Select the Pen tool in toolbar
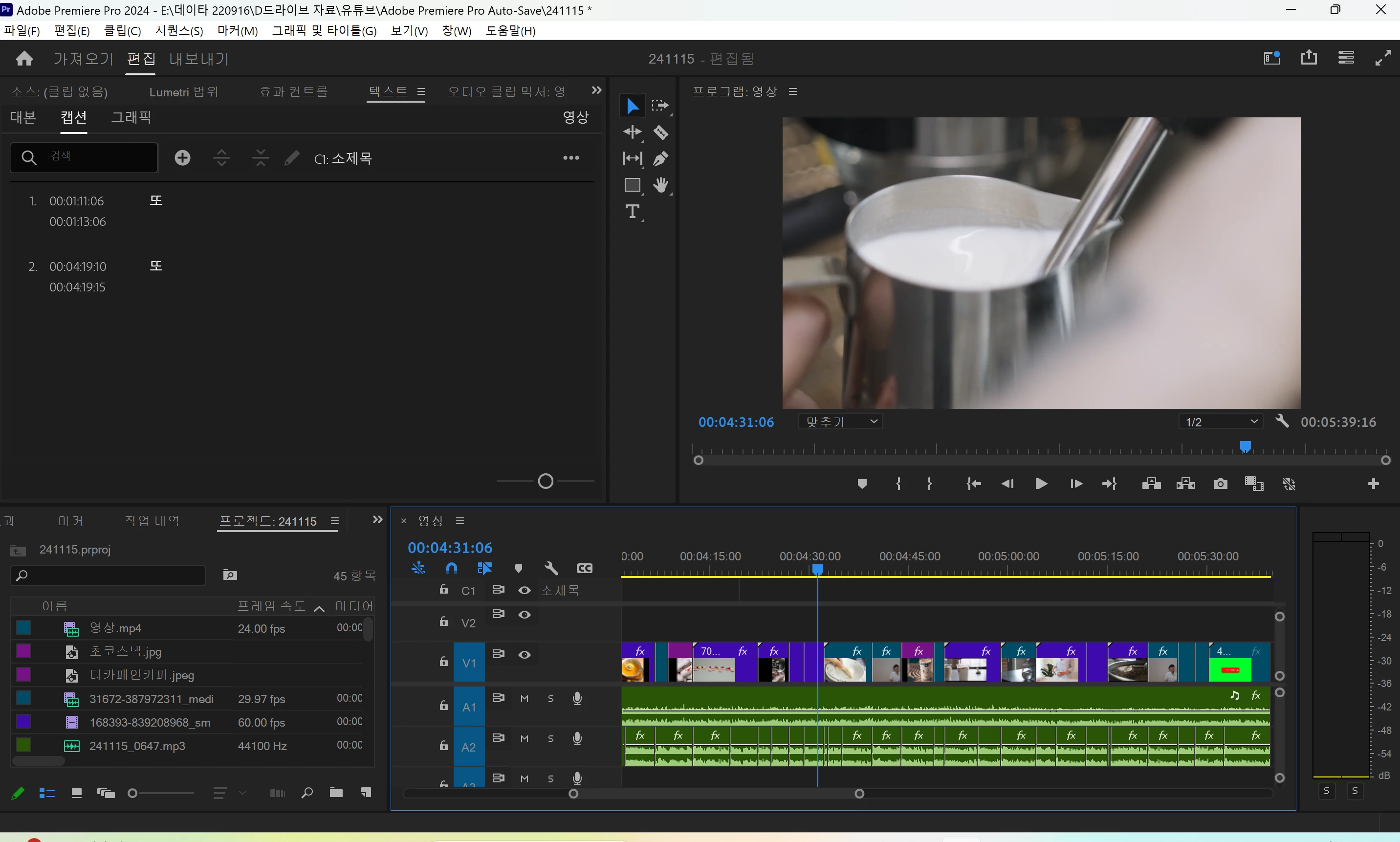1400x842 pixels. (660, 159)
